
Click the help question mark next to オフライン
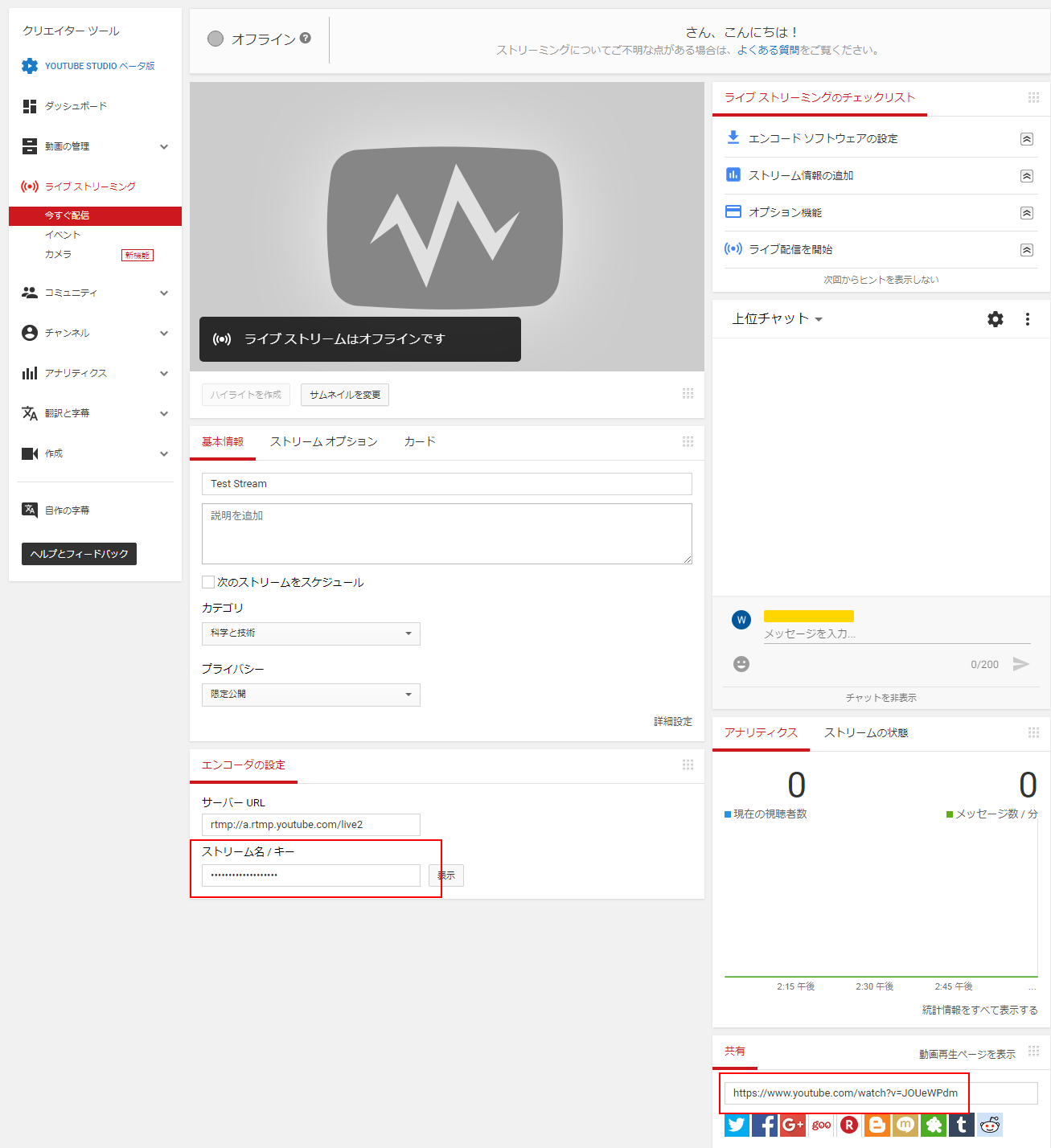[306, 38]
